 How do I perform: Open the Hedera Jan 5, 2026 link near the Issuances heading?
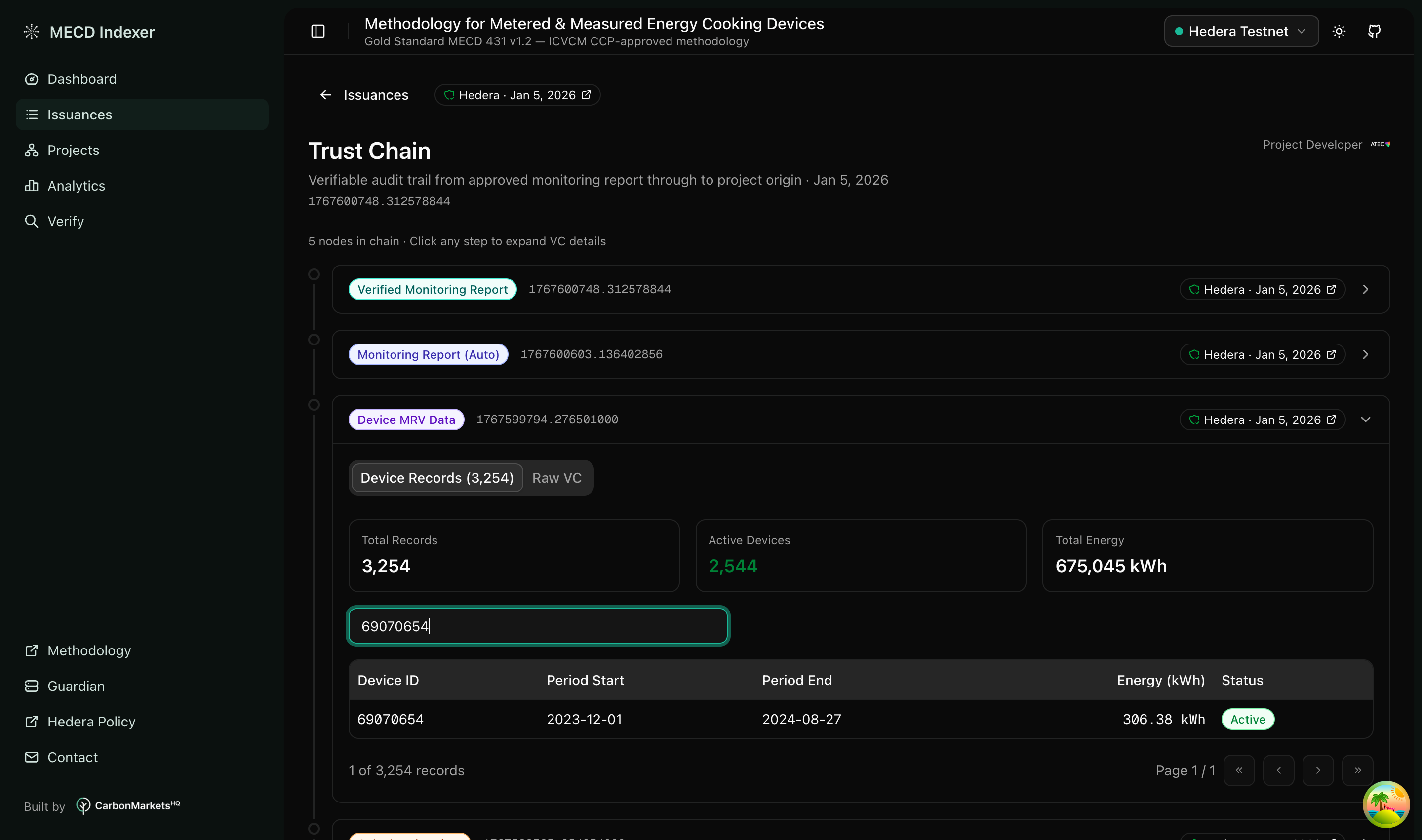pos(517,95)
